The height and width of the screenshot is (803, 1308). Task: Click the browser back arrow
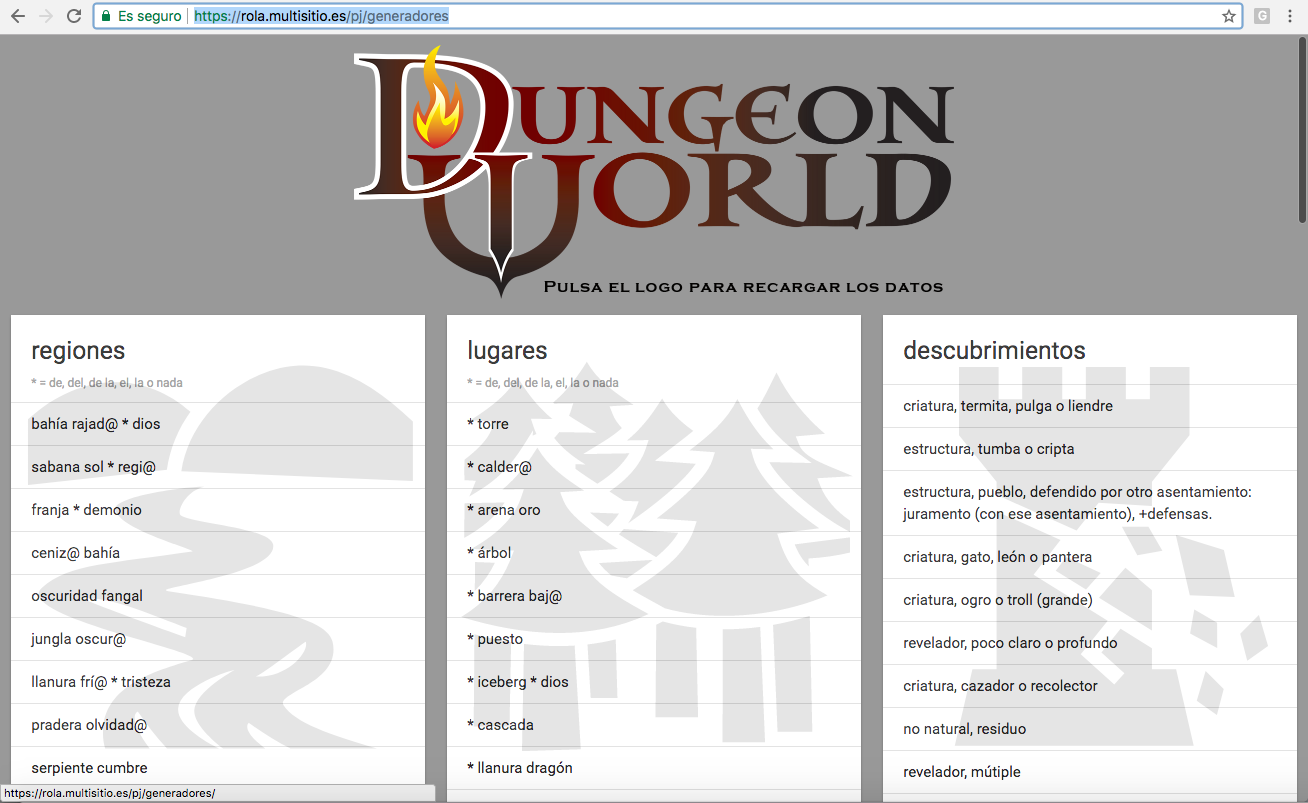coord(18,16)
